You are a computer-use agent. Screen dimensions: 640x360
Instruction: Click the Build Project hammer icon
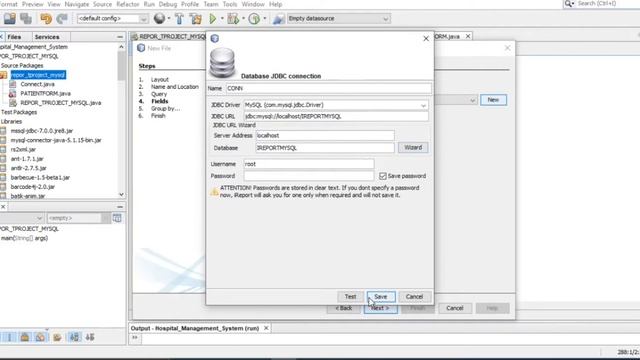179,18
